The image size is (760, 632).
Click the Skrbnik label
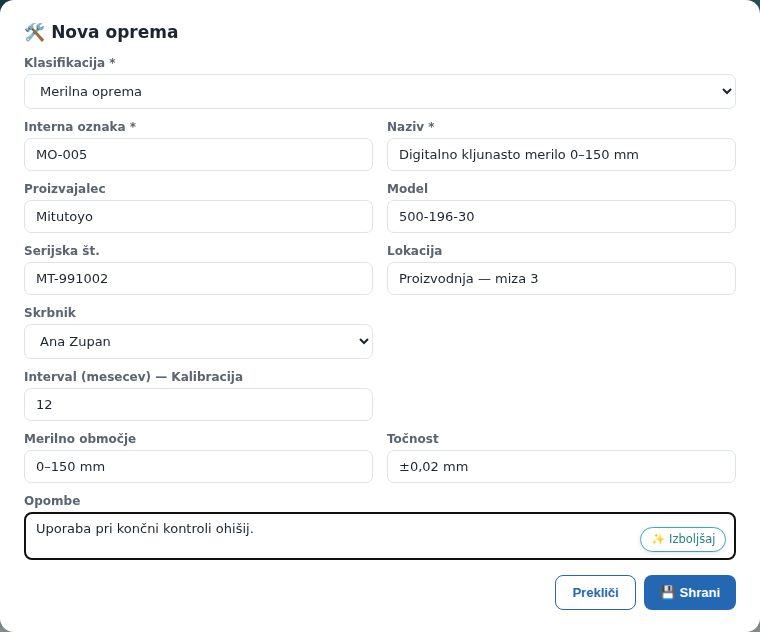(x=50, y=313)
